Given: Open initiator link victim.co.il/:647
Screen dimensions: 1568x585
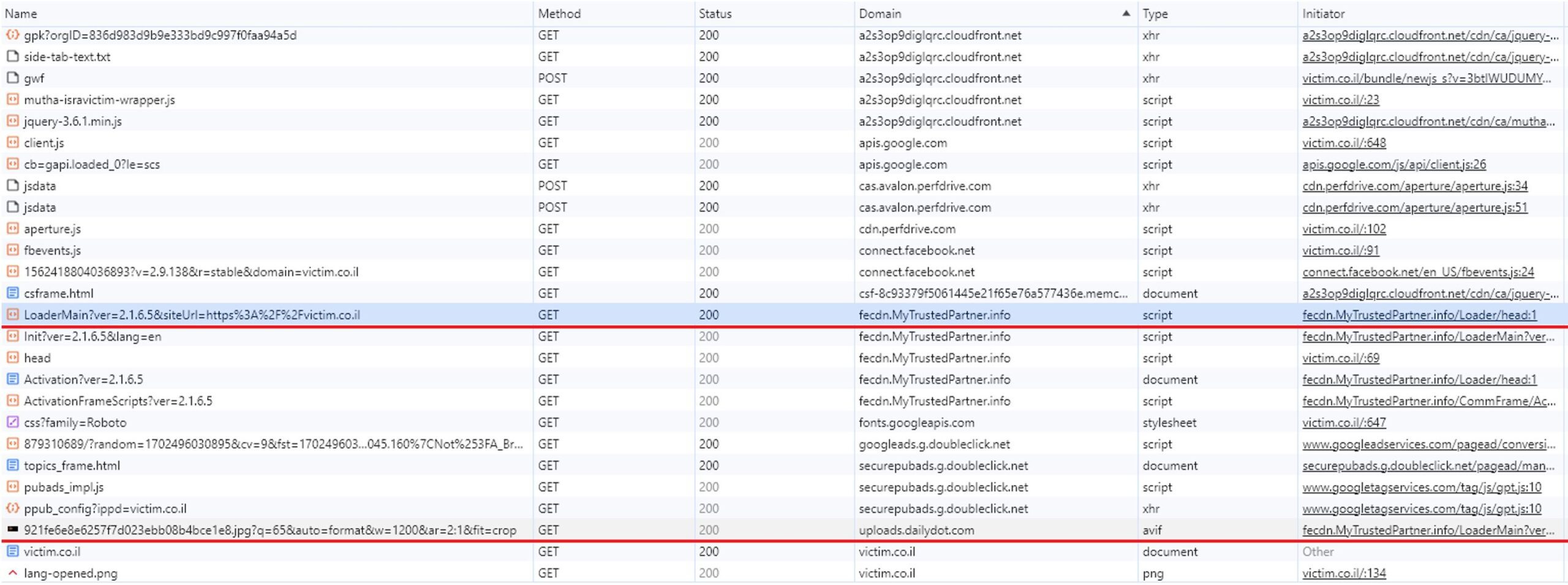Looking at the screenshot, I should tap(1344, 422).
